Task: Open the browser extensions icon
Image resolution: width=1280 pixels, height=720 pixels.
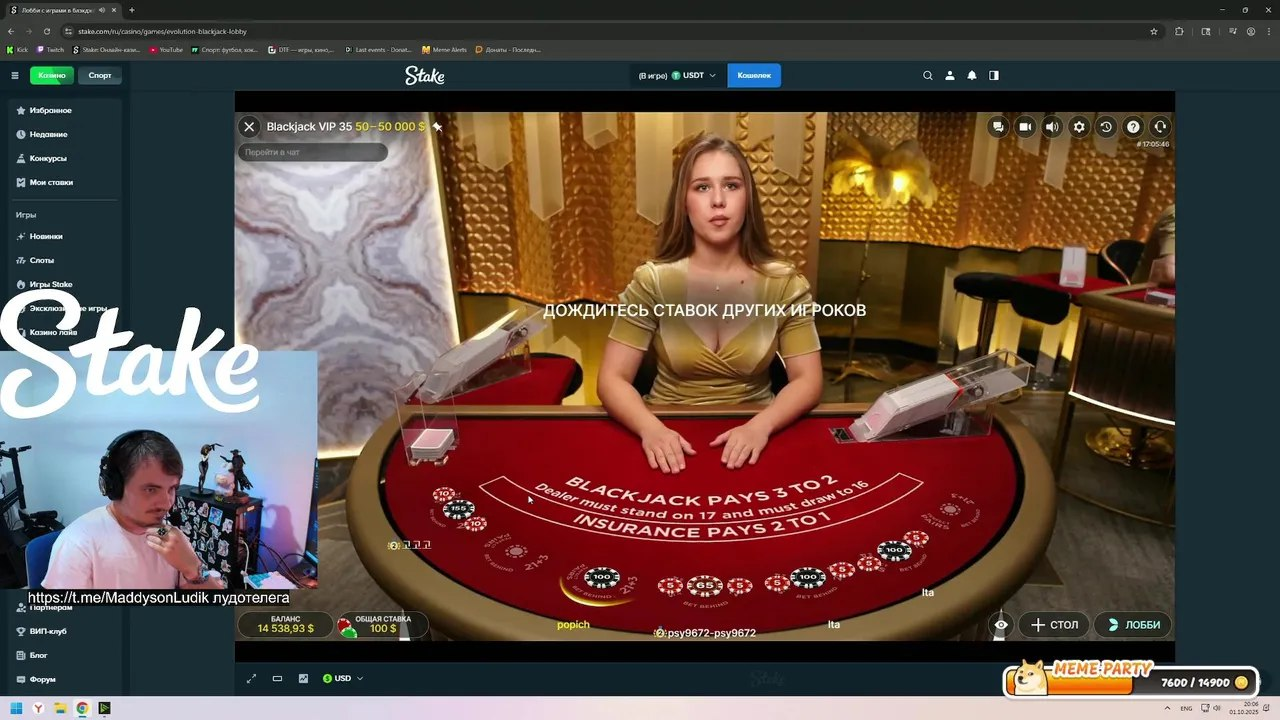Action: pyautogui.click(x=1179, y=31)
